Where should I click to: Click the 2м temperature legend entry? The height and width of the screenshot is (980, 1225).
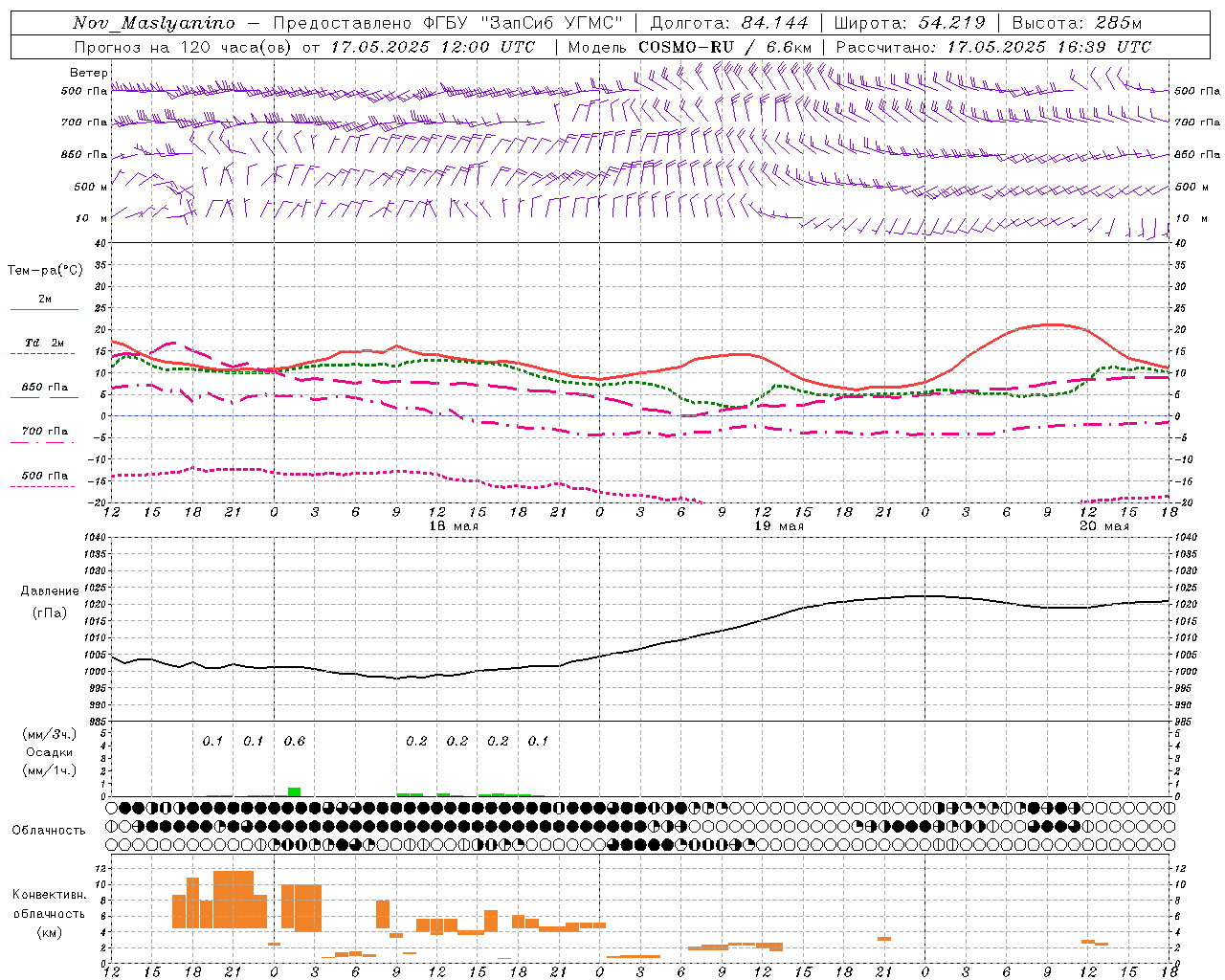[45, 300]
